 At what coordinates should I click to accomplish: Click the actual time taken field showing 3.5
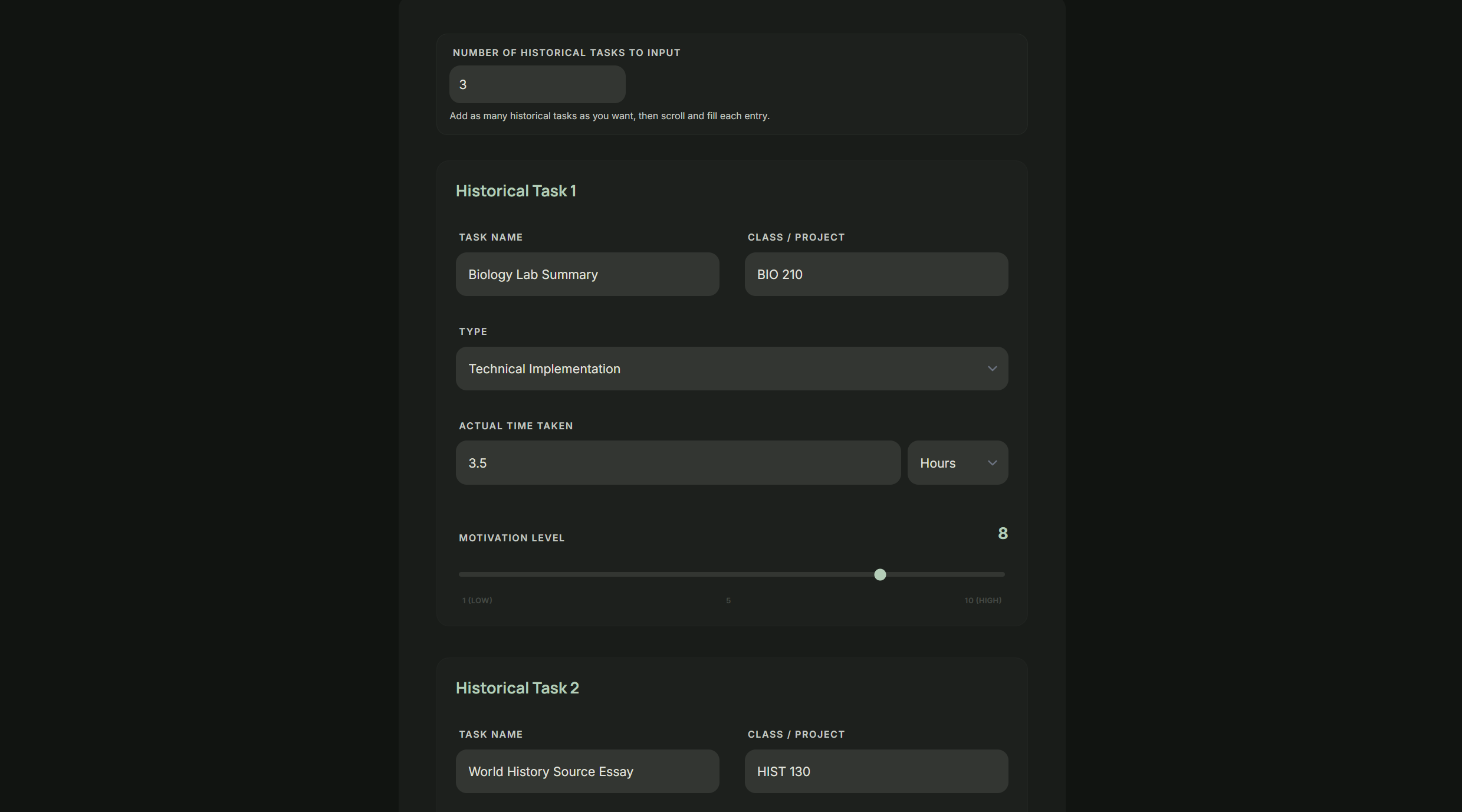678,463
